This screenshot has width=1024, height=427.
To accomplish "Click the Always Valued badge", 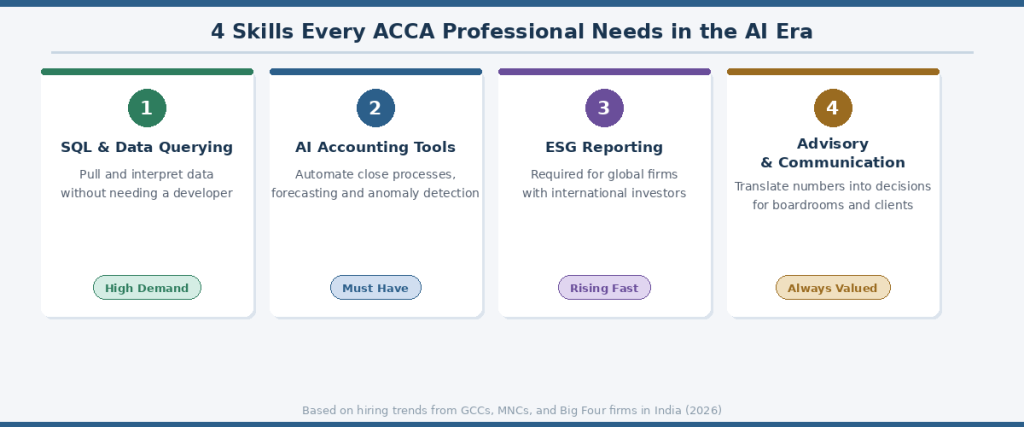I will coord(833,288).
